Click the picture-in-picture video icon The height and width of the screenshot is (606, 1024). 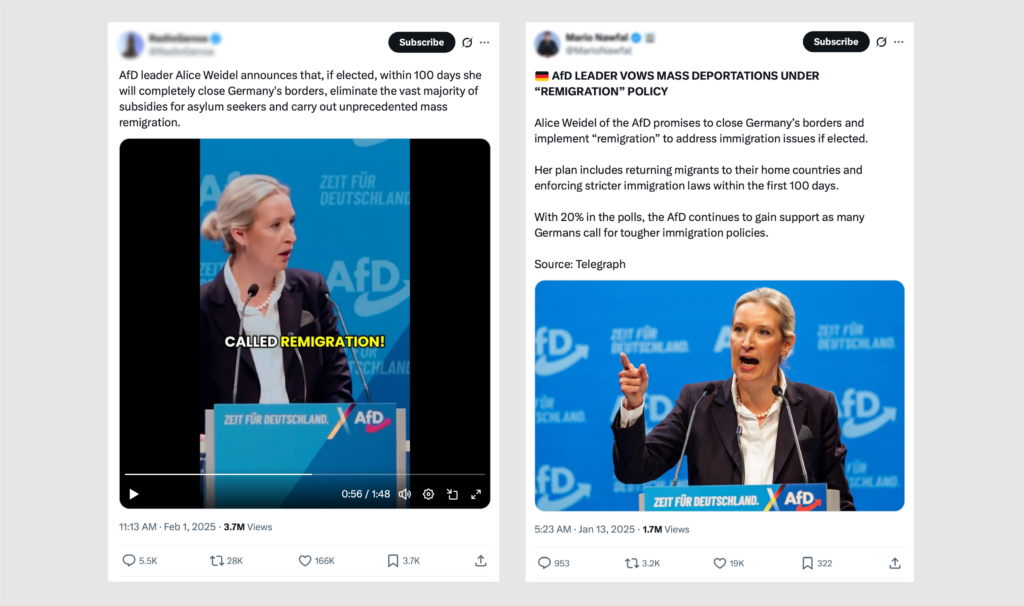coord(452,494)
